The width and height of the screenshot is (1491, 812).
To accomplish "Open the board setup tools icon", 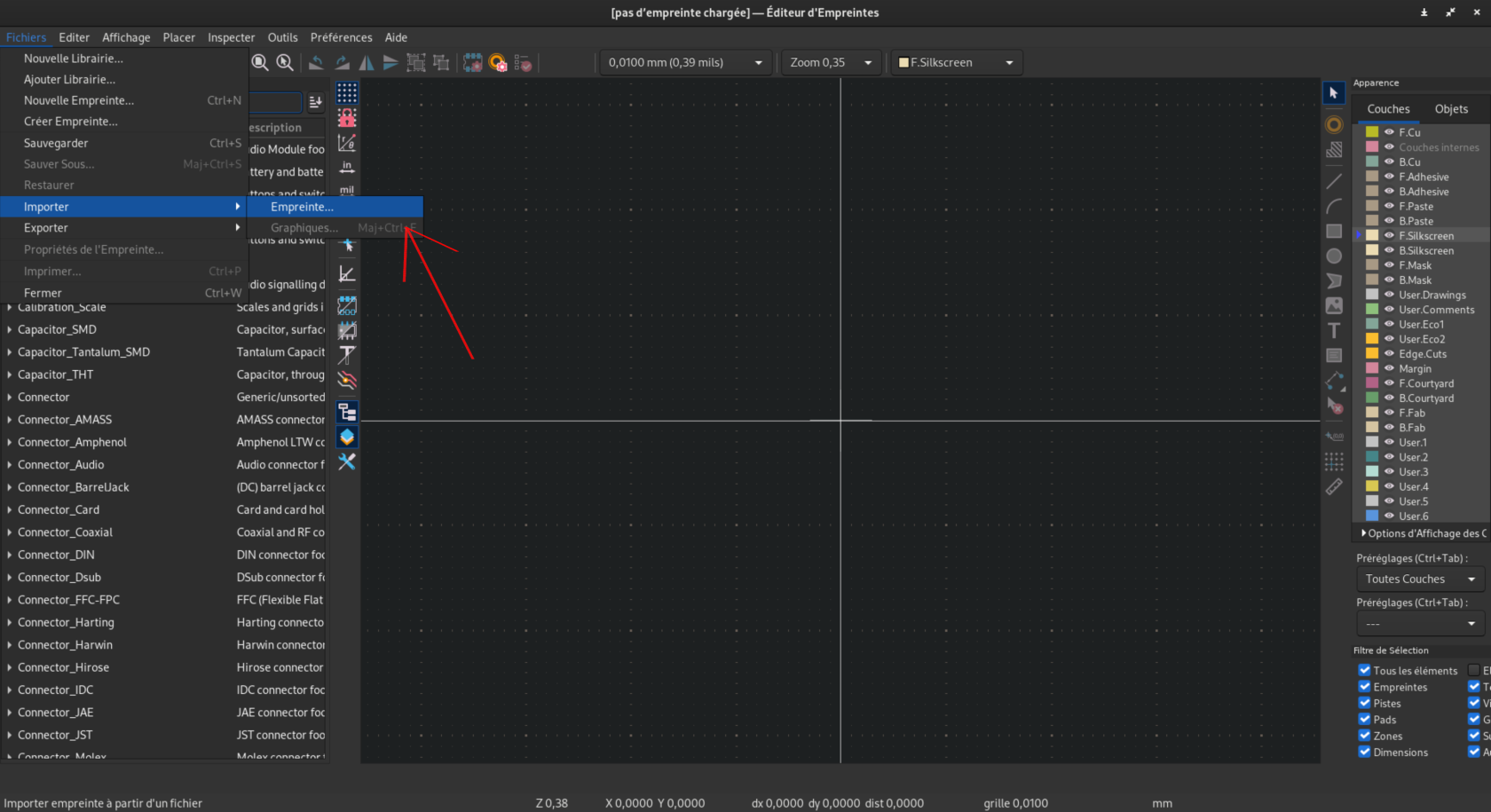I will [347, 461].
